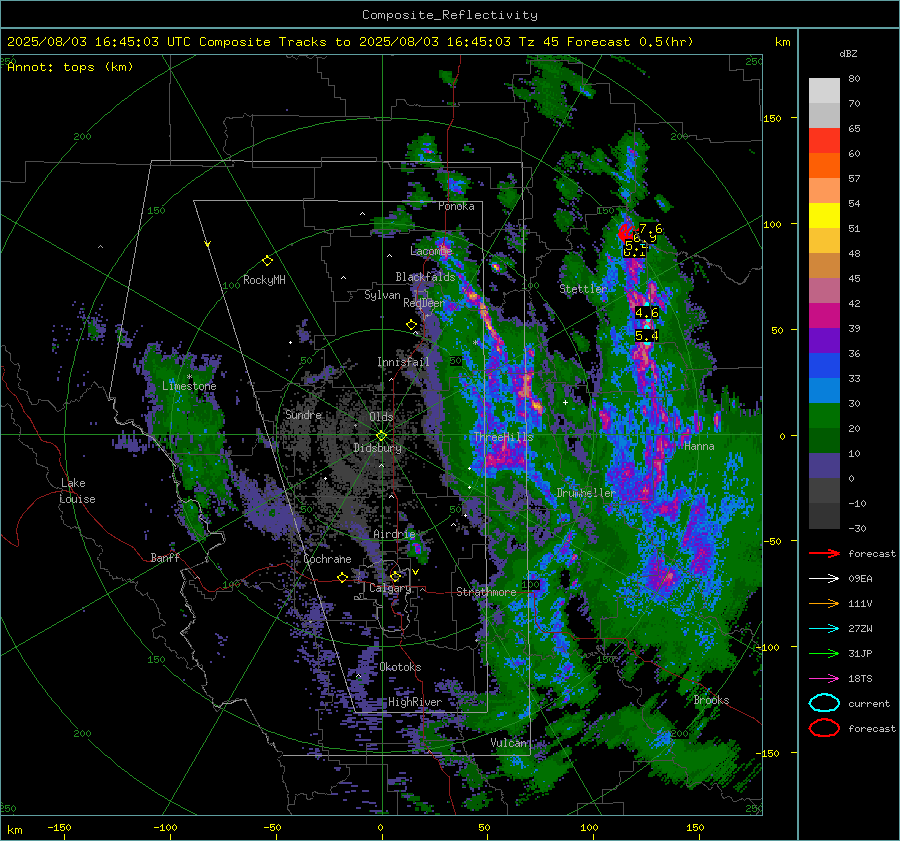The height and width of the screenshot is (841, 900).
Task: Select the magenta swatch in dBZ scale
Action: coord(824,316)
